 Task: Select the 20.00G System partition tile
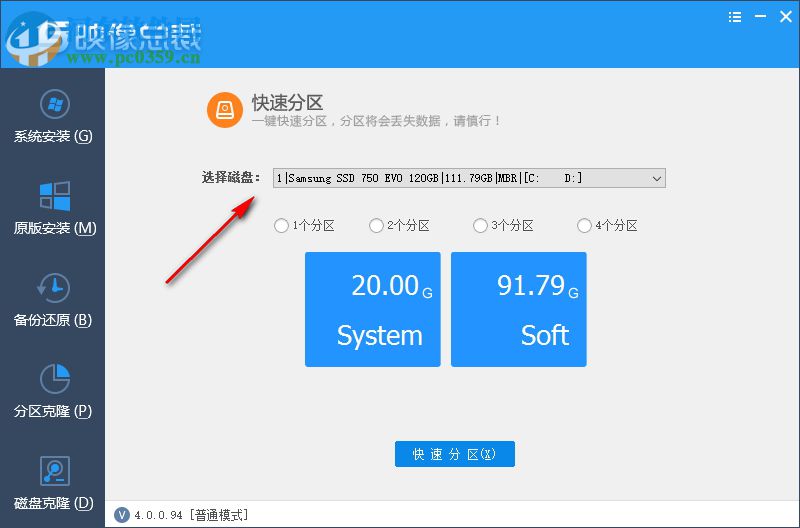372,309
